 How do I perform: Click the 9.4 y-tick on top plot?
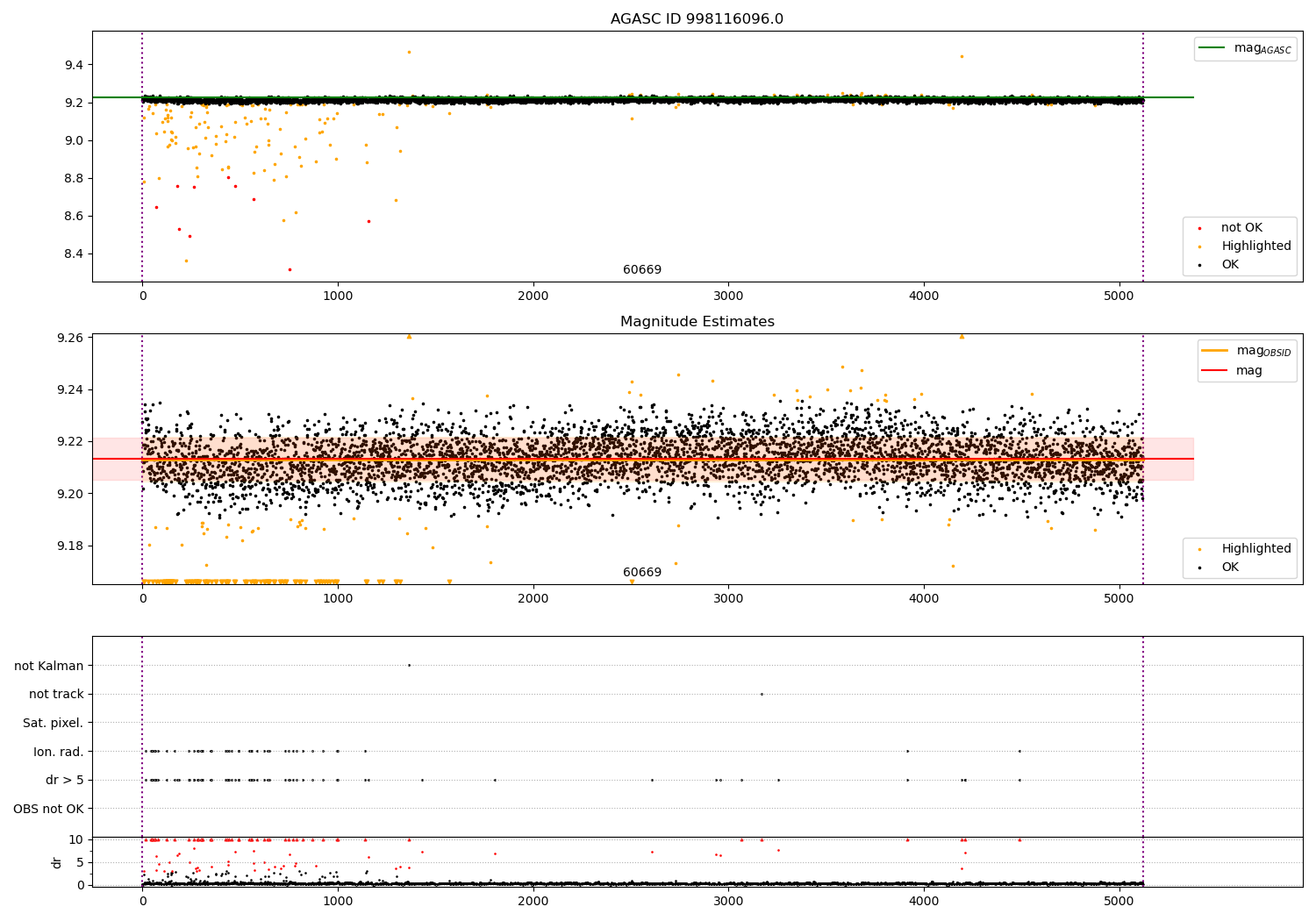tap(74, 66)
